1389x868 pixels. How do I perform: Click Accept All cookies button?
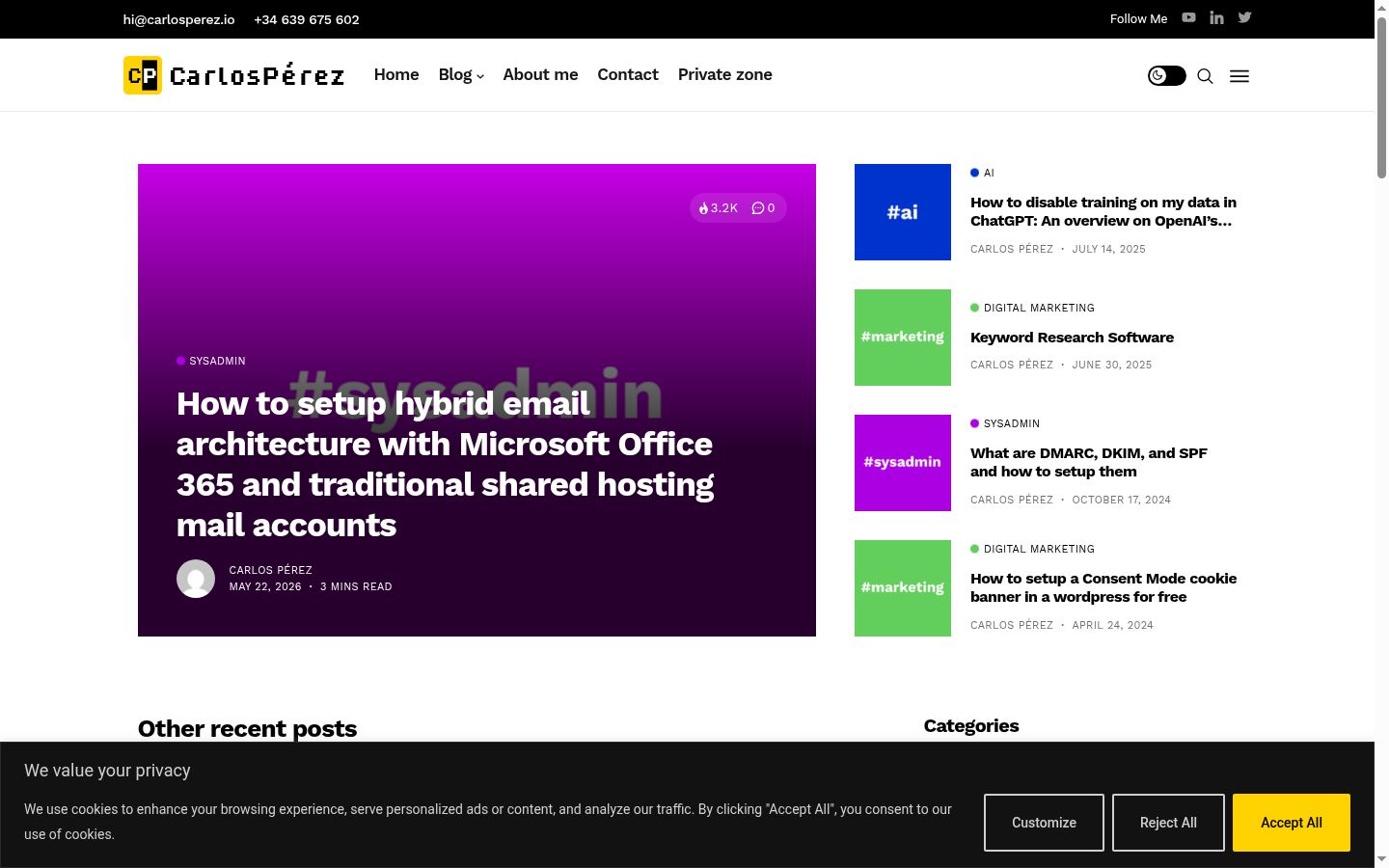(1292, 823)
